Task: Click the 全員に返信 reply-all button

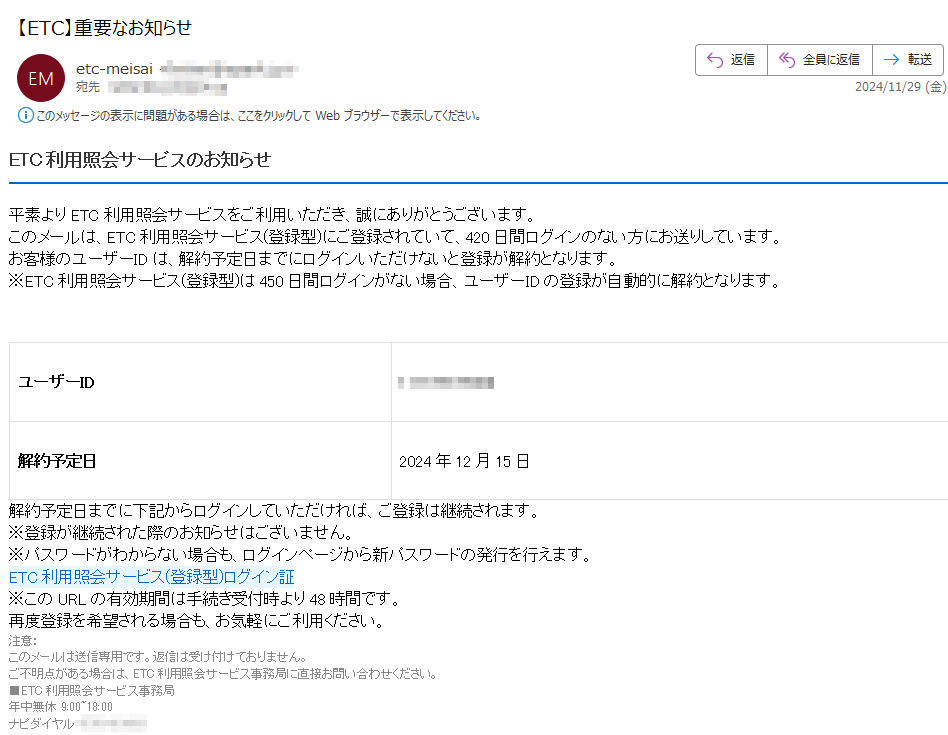Action: (820, 60)
